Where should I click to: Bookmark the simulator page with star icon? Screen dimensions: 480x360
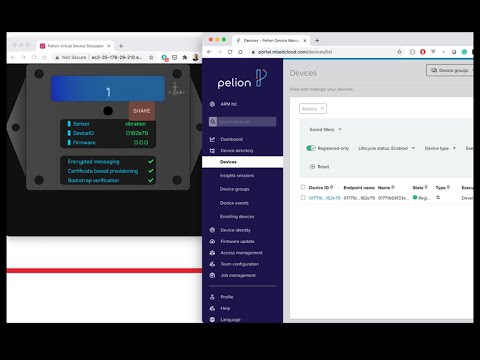pos(151,57)
